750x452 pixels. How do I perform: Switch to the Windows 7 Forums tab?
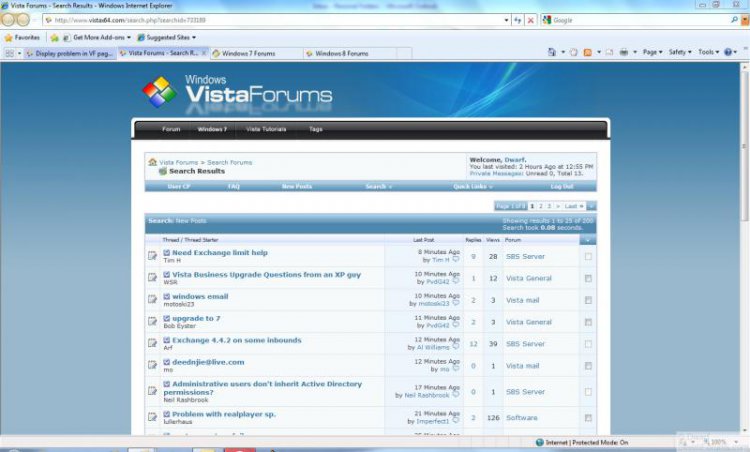pyautogui.click(x=256, y=53)
